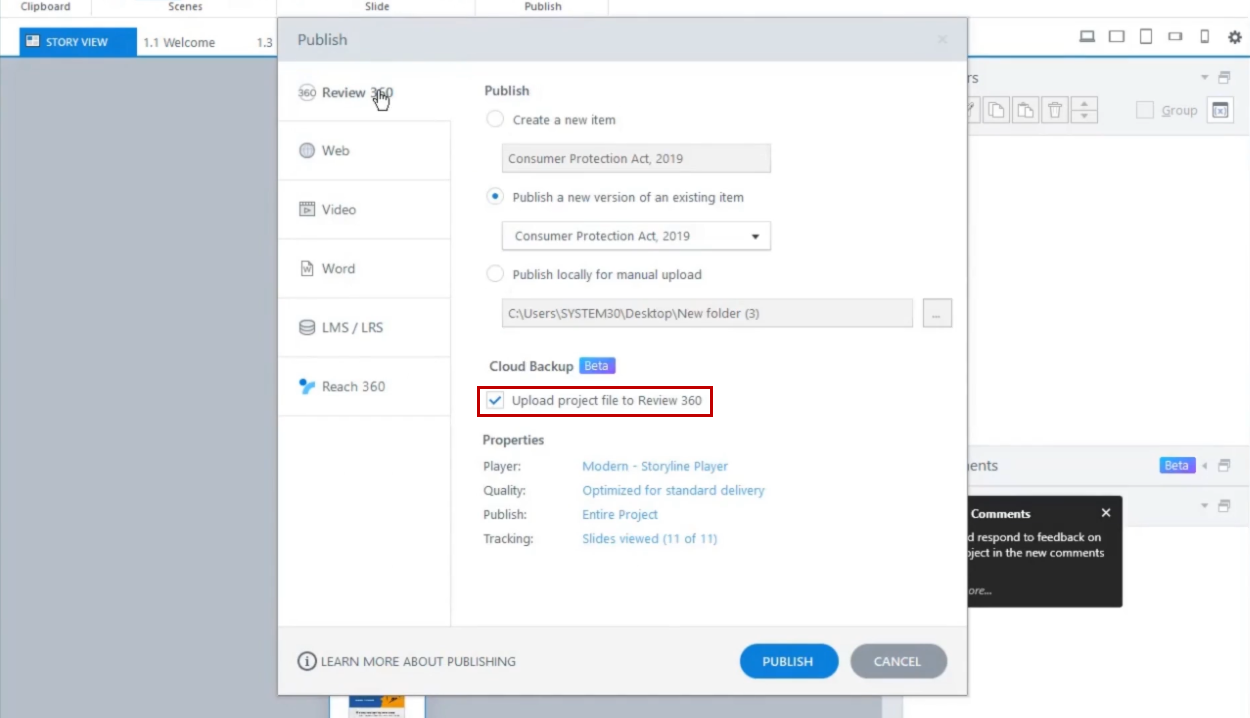This screenshot has width=1250, height=718.
Task: Open the manage project variables icon
Action: coord(1220,110)
